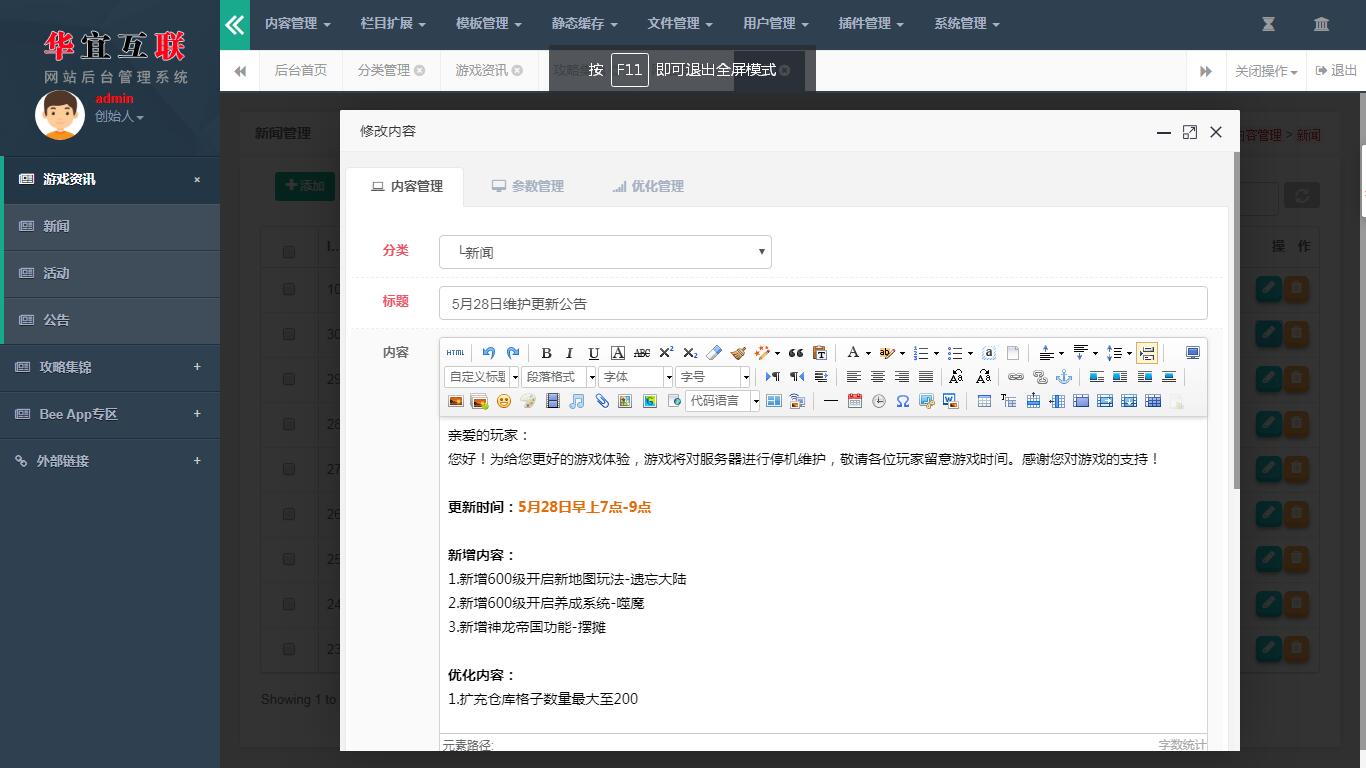Click the 添加 button behind the dialog

pos(305,186)
